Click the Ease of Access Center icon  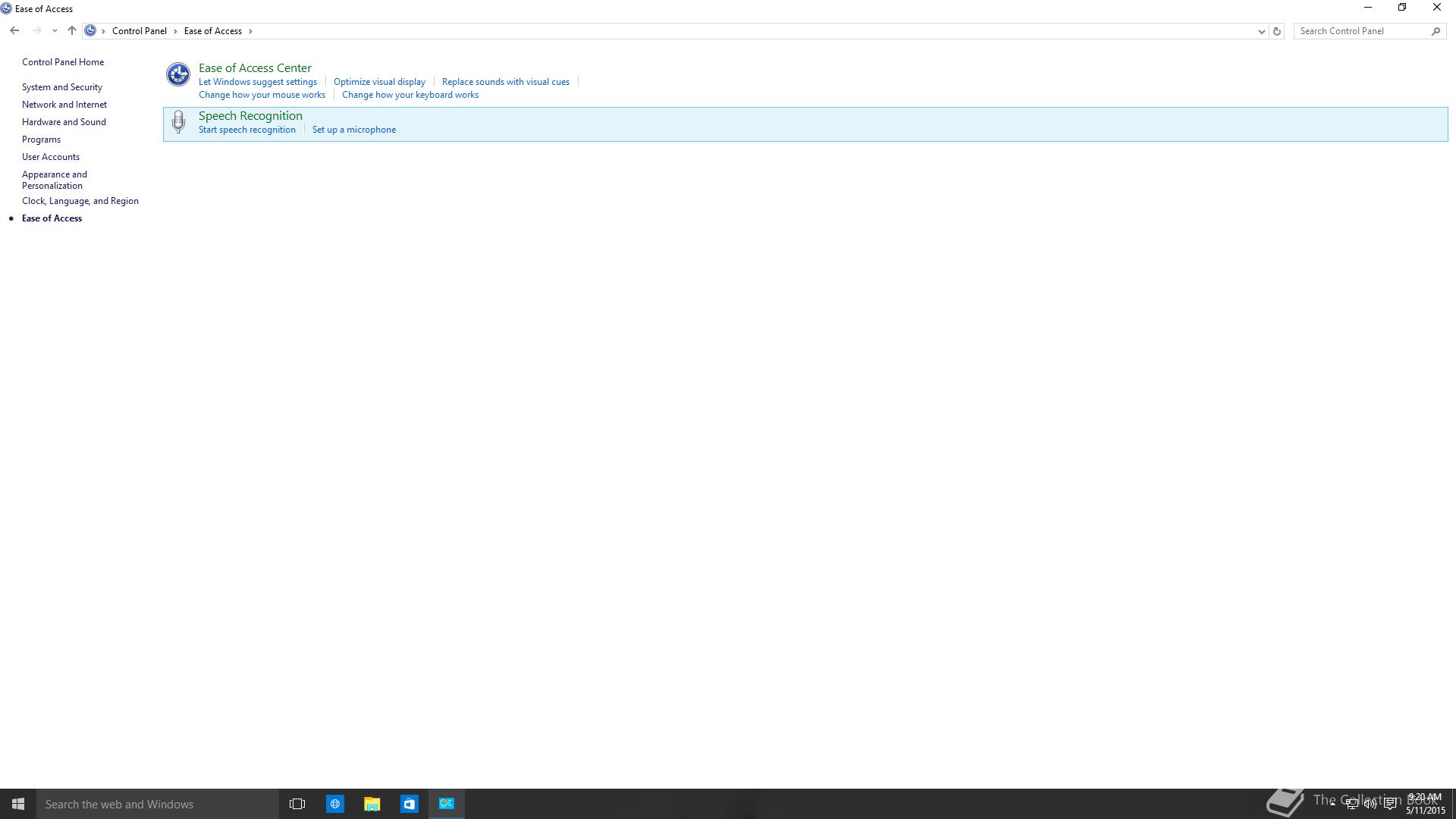point(178,74)
